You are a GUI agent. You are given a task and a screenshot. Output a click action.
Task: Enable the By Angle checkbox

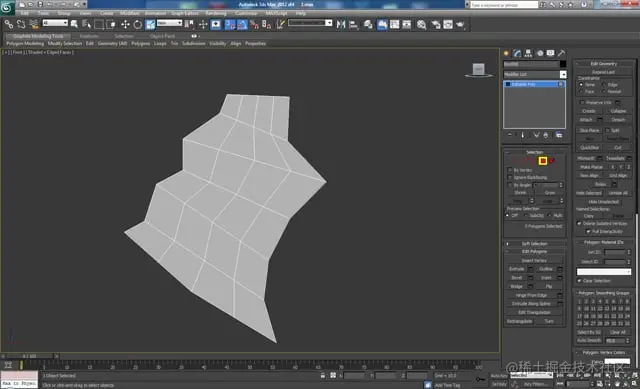[x=510, y=185]
